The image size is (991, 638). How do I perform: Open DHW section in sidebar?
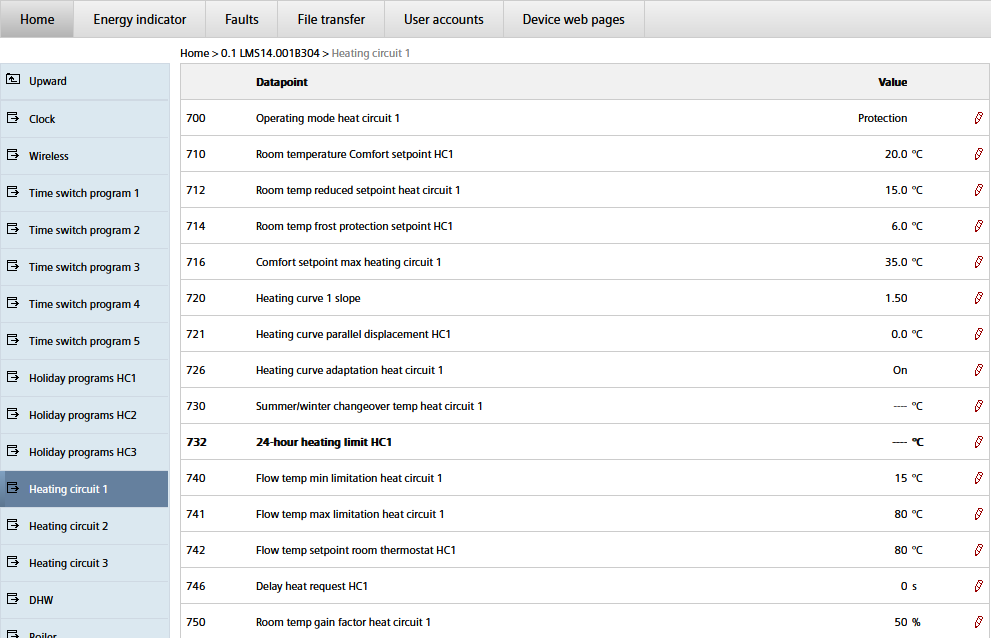[x=41, y=600]
